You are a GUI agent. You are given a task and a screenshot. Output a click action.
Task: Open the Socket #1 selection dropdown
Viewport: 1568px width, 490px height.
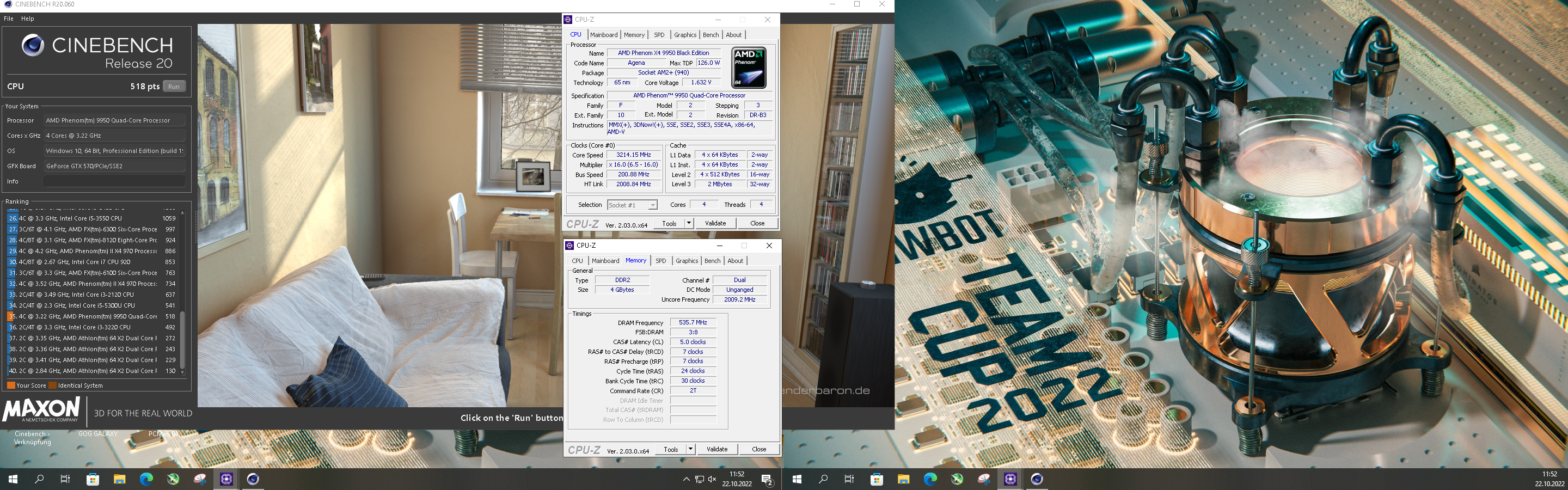click(632, 205)
